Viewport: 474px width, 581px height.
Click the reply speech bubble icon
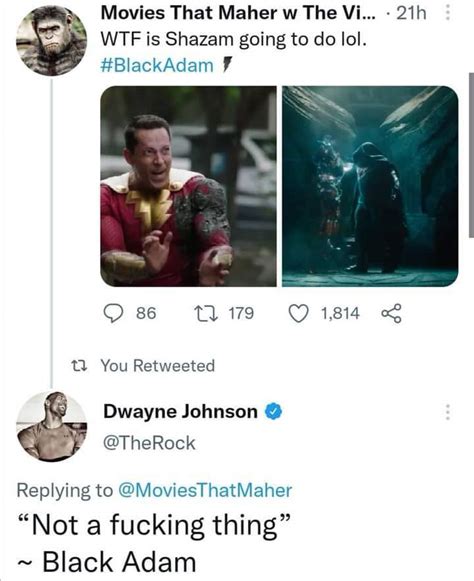pyautogui.click(x=113, y=313)
